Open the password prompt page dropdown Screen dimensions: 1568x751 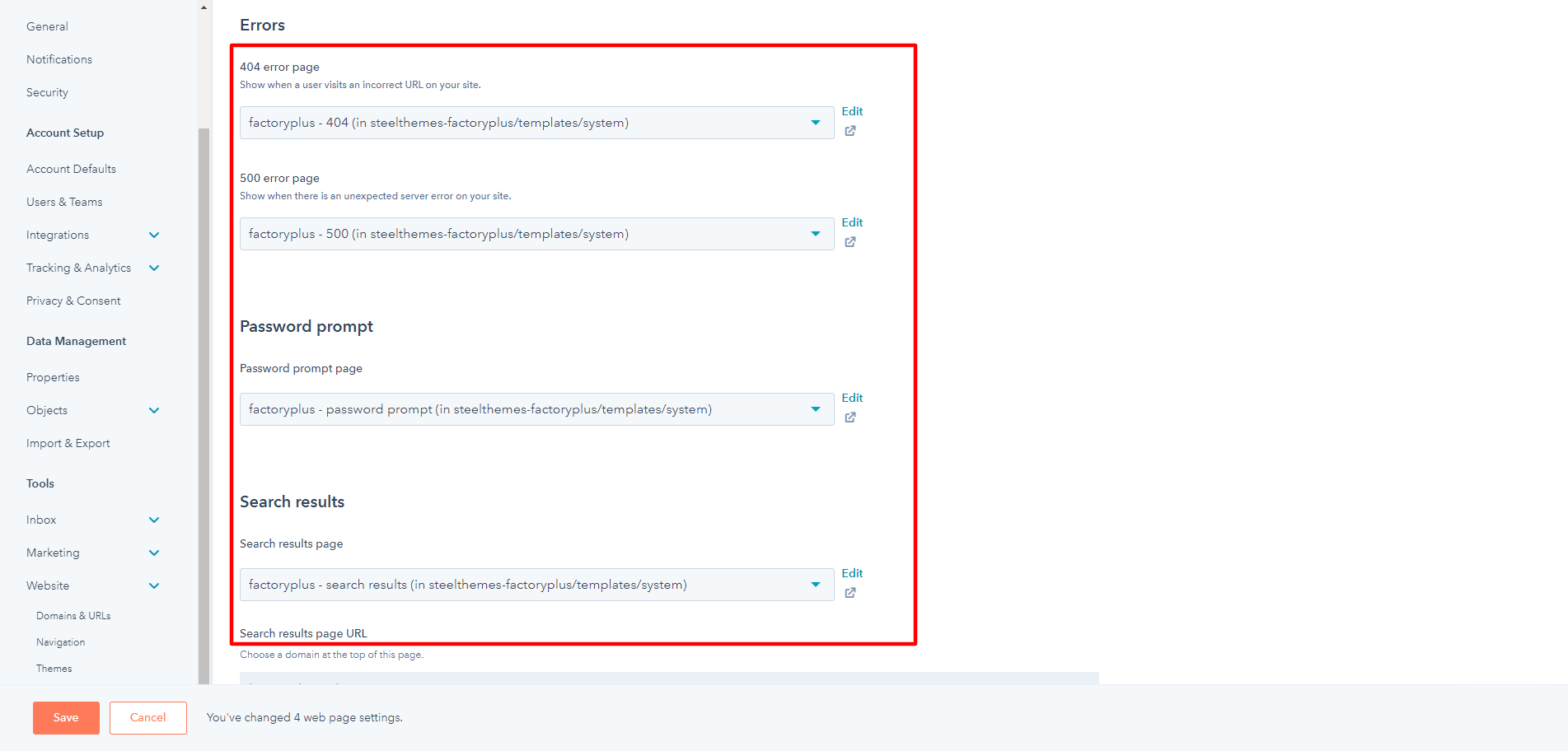tap(536, 409)
